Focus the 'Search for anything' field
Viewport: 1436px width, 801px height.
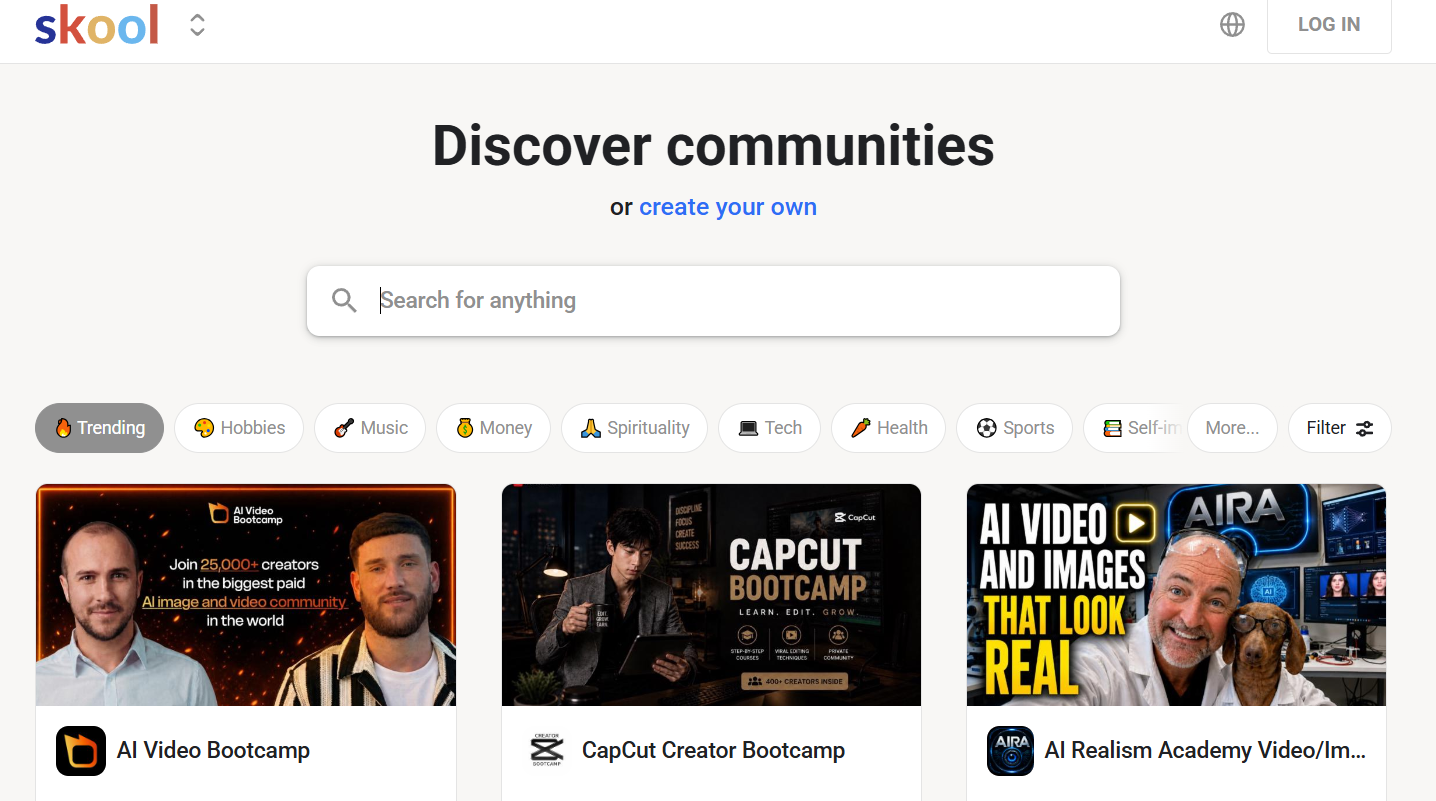[713, 301]
